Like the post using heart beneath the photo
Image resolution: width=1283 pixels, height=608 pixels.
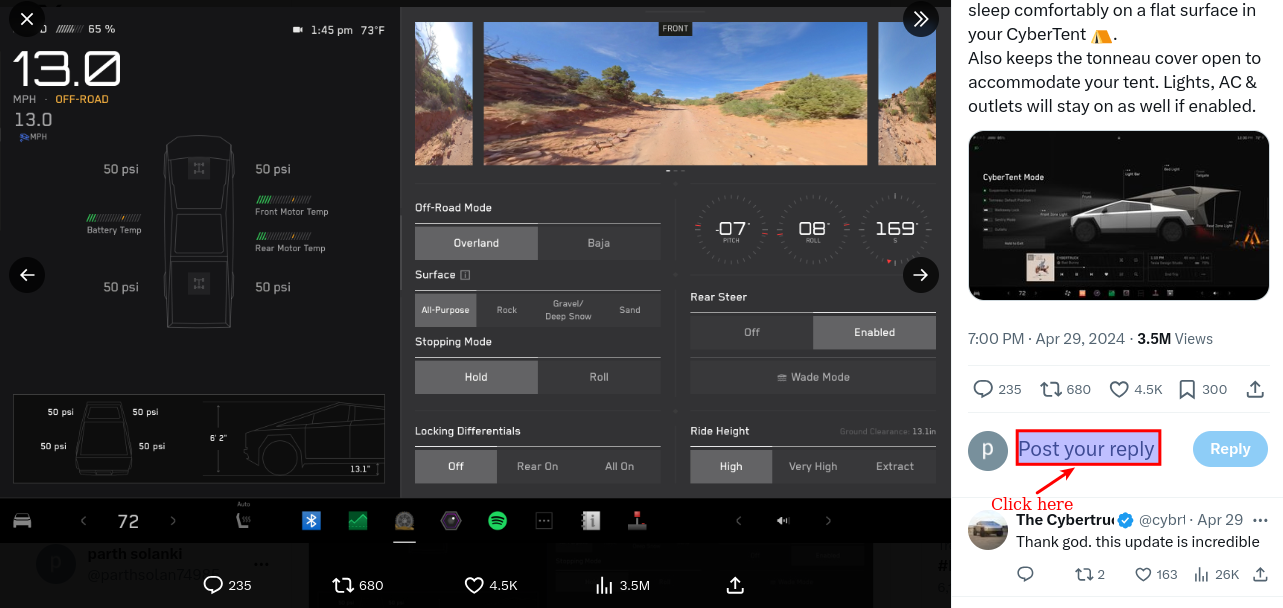[474, 585]
